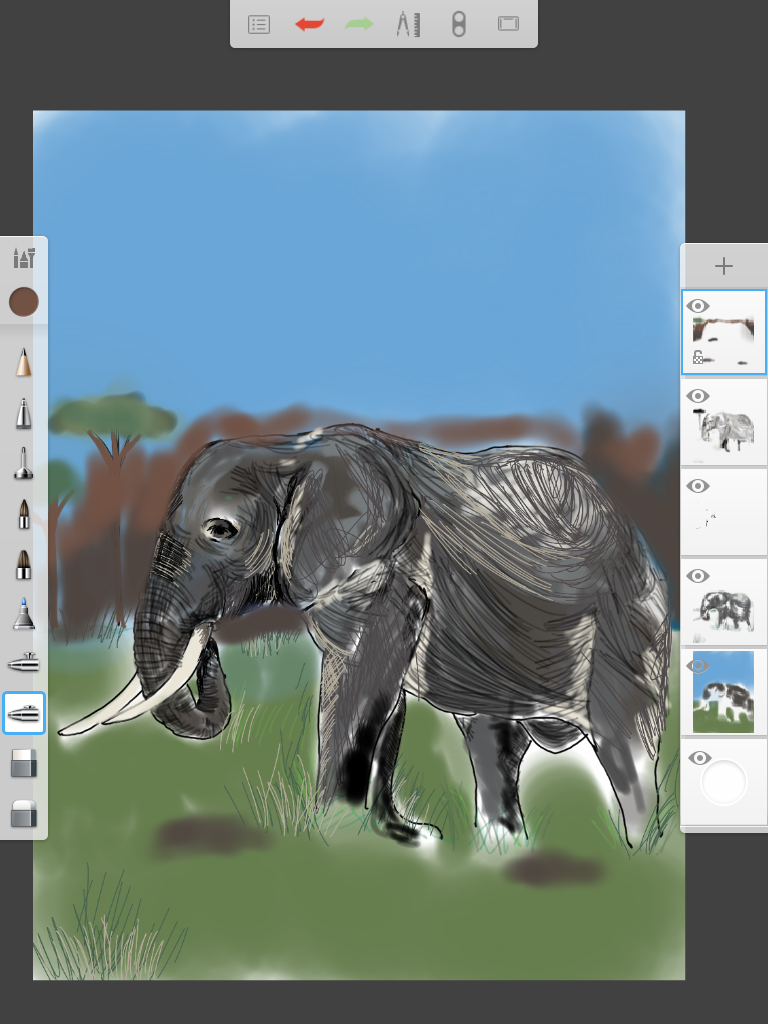Add a new layer with plus button

(724, 266)
